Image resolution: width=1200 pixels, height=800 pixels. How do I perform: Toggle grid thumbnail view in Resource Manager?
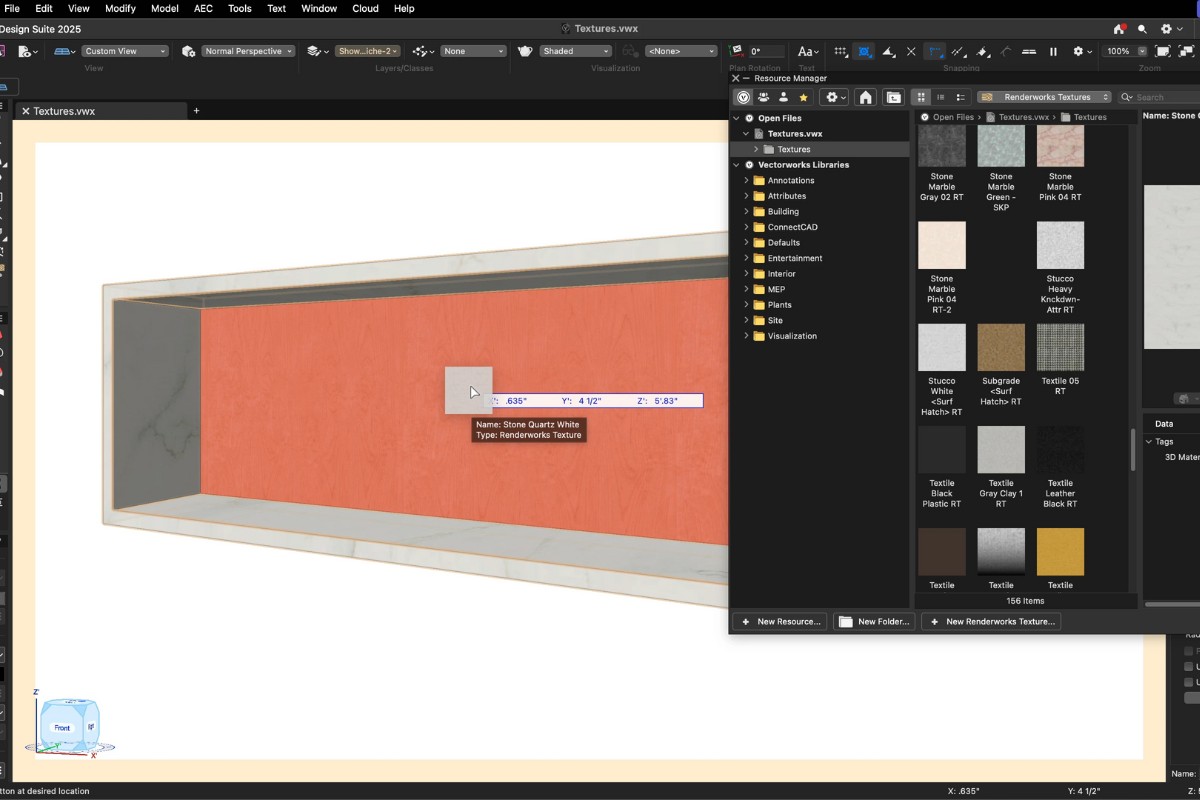921,96
